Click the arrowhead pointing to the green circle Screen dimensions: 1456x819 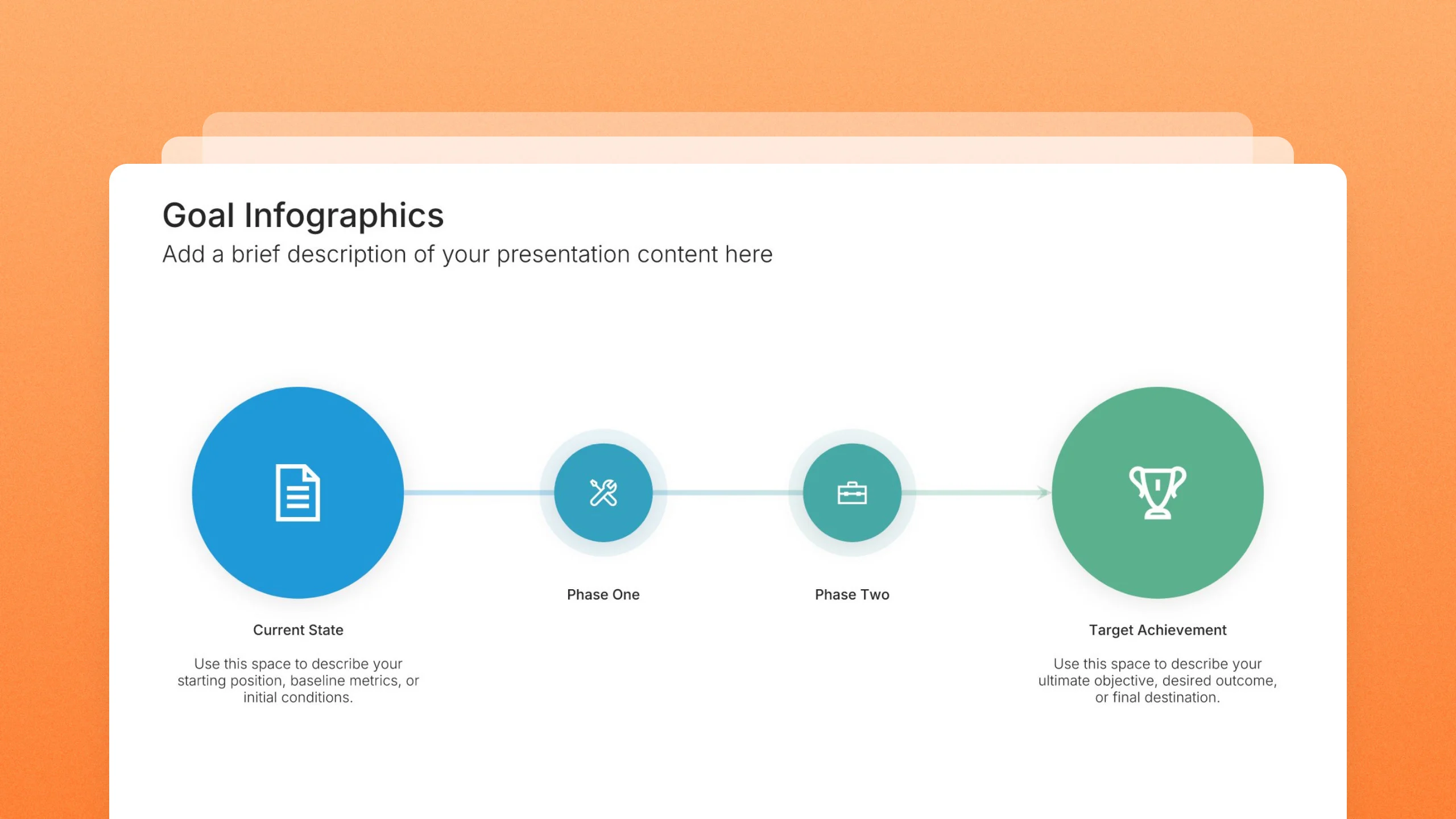pos(1043,493)
